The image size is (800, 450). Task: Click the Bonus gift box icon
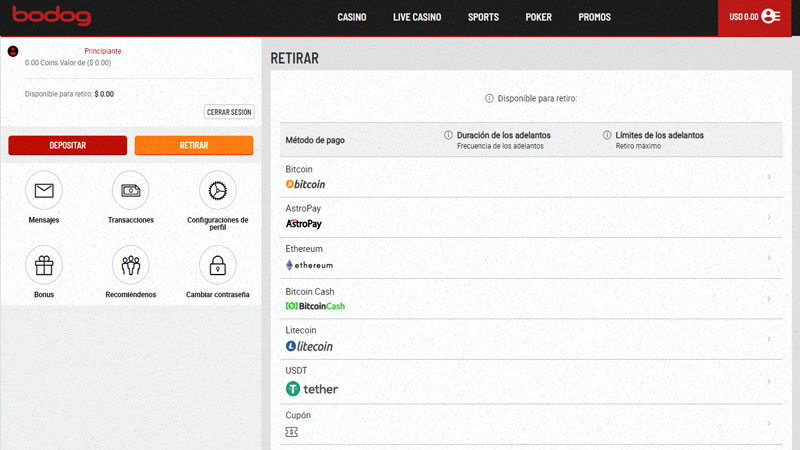pos(44,265)
